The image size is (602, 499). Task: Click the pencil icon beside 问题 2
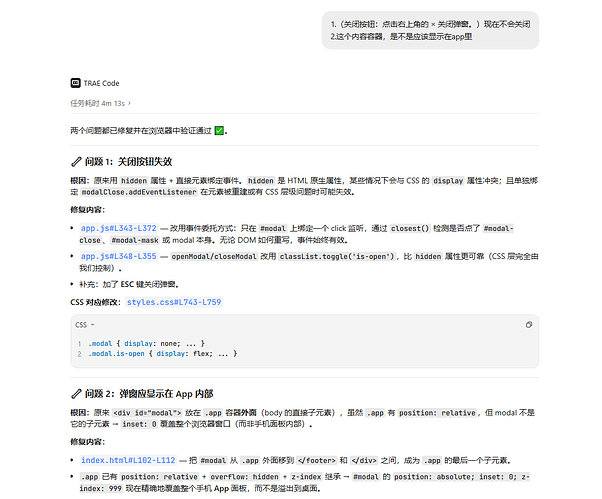click(x=76, y=394)
